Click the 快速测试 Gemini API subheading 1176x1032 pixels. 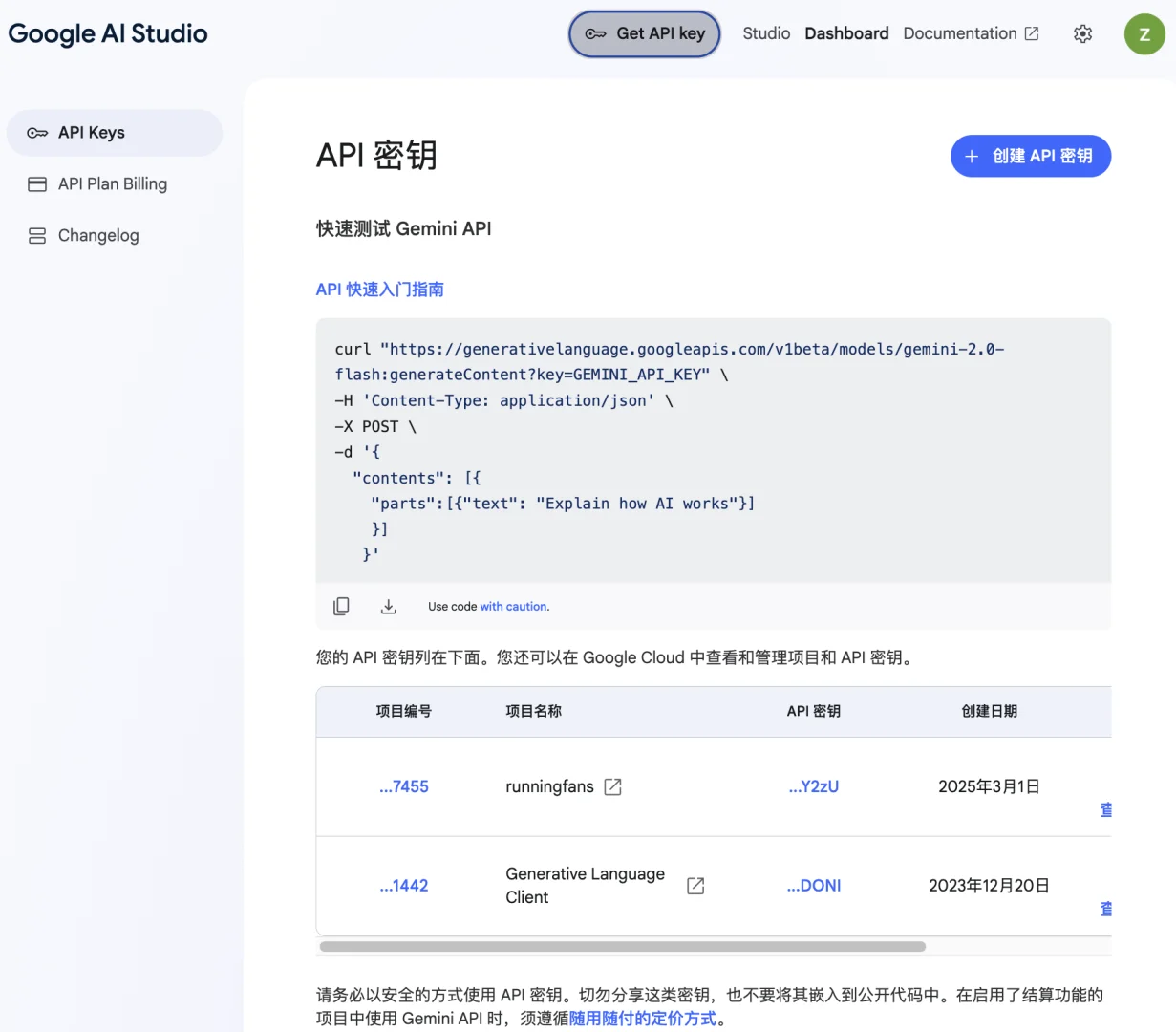(x=404, y=228)
